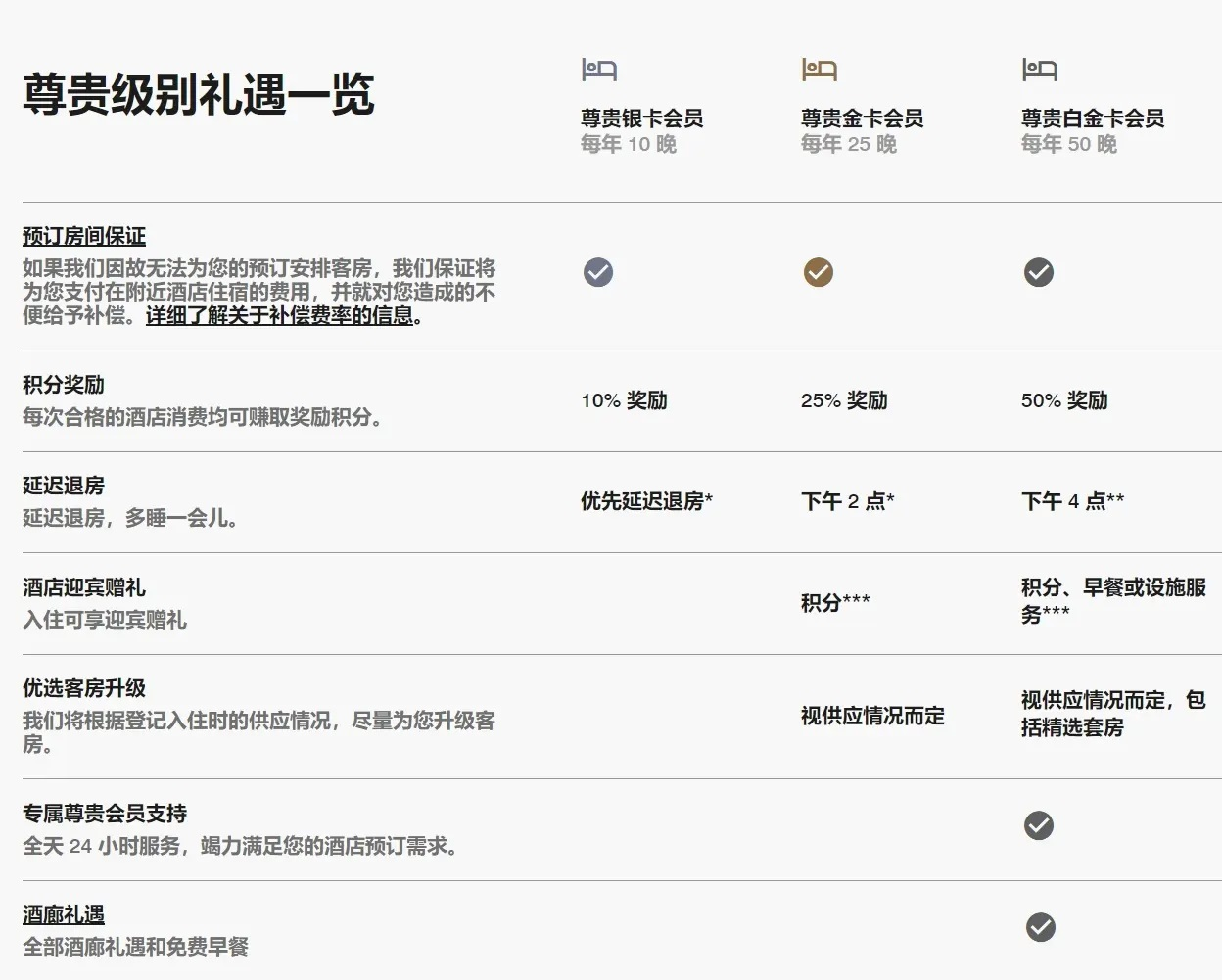Click the bed icon above 尊贵白金卡会员

click(x=1039, y=70)
